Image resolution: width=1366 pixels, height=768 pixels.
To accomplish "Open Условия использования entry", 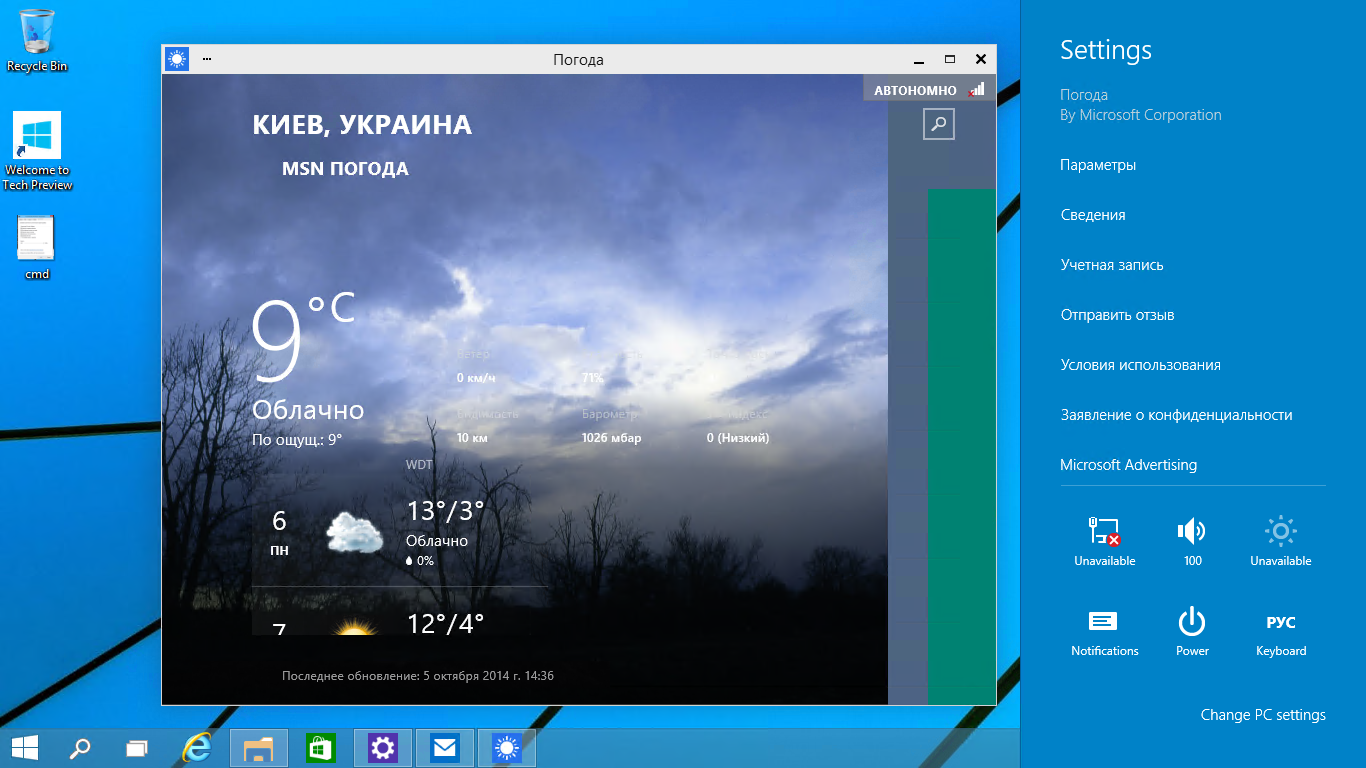I will [x=1140, y=365].
